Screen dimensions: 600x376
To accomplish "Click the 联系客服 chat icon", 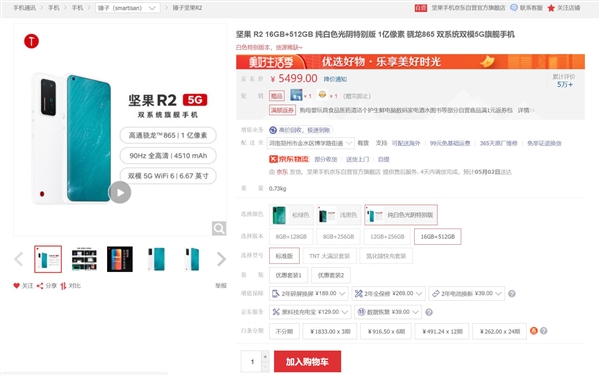I will [x=514, y=8].
